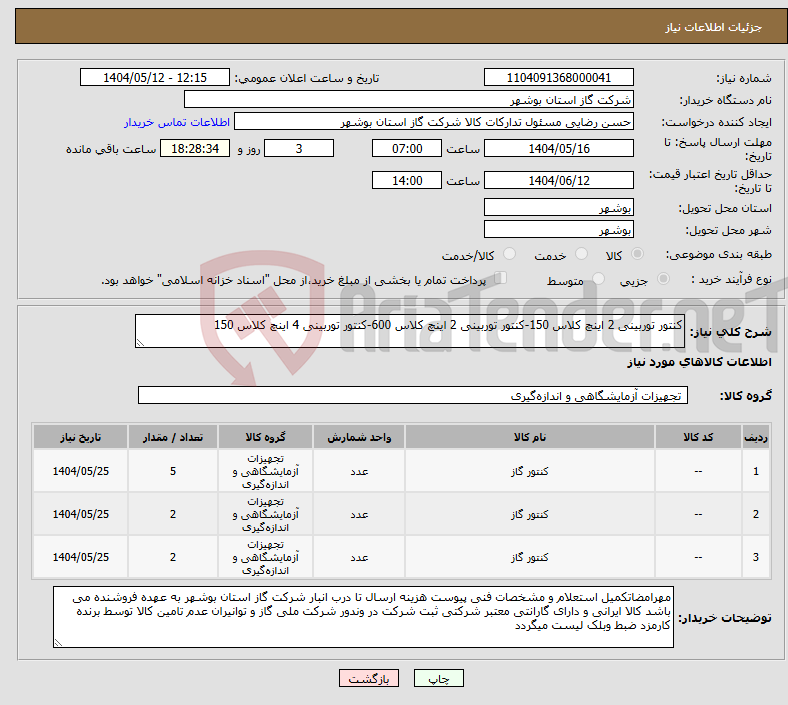Select the متوسط purchase type radio
This screenshot has width=788, height=705.
point(599,278)
